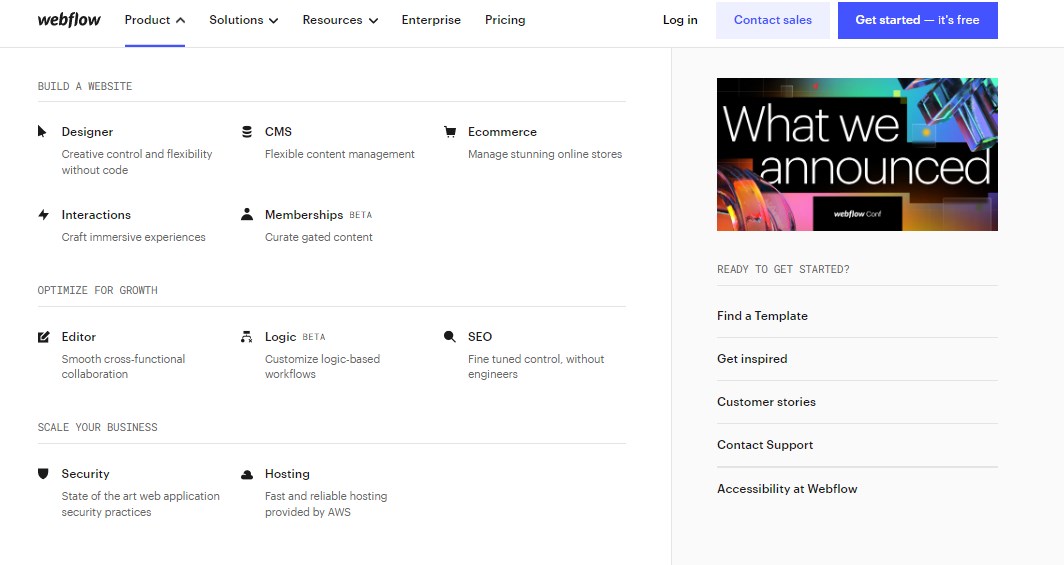This screenshot has width=1064, height=565.
Task: Click 'Fine tuned control, without engineers' text
Action: pos(536,366)
